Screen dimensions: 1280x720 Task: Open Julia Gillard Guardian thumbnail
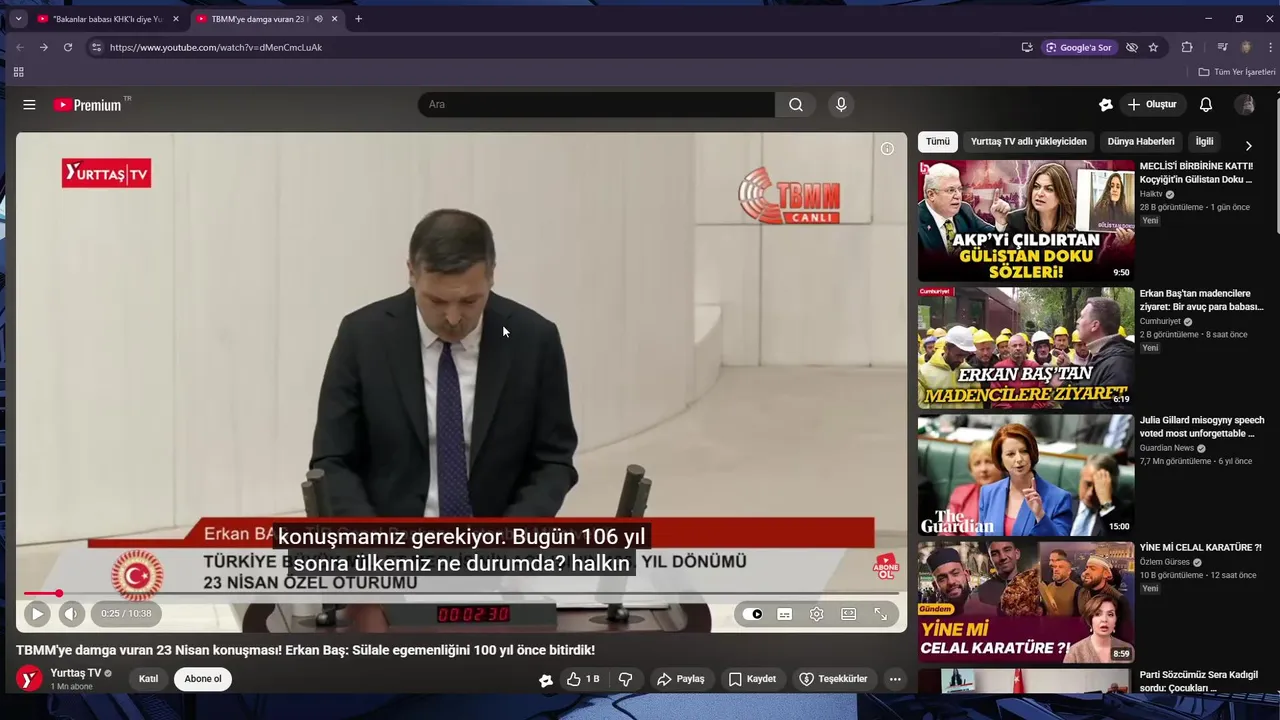[1026, 476]
